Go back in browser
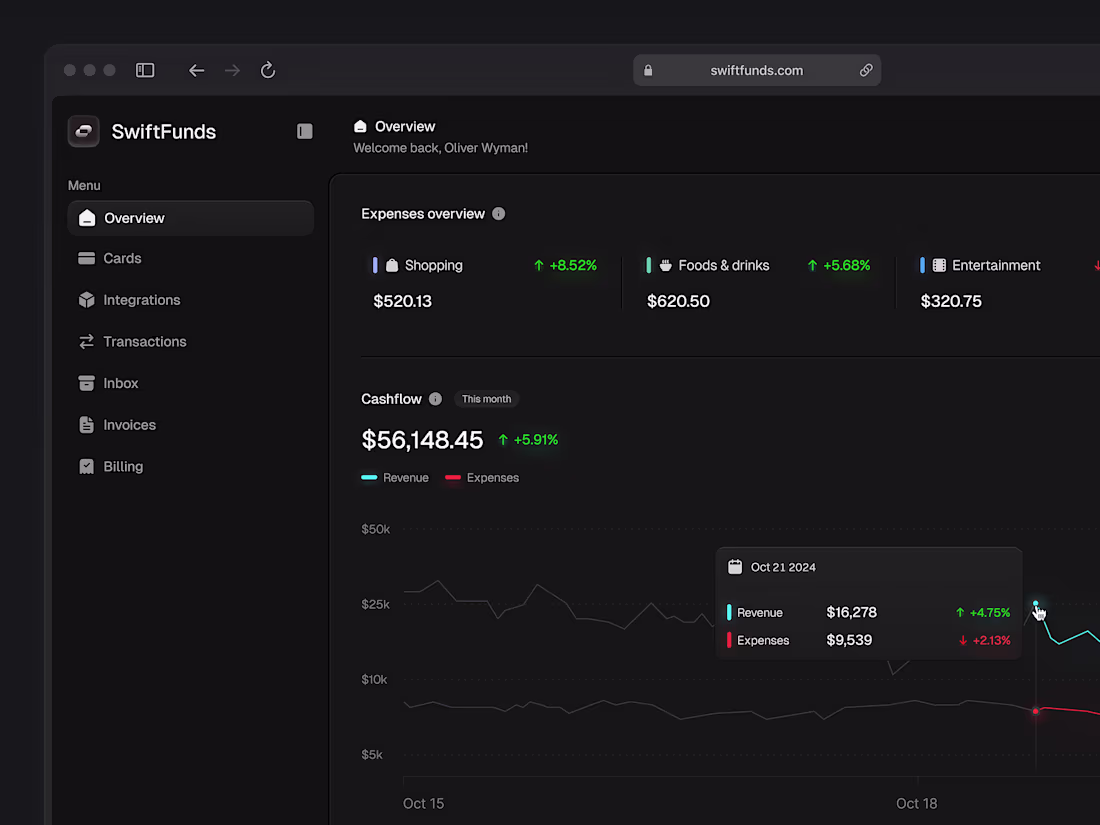This screenshot has height=825, width=1100. (x=196, y=70)
